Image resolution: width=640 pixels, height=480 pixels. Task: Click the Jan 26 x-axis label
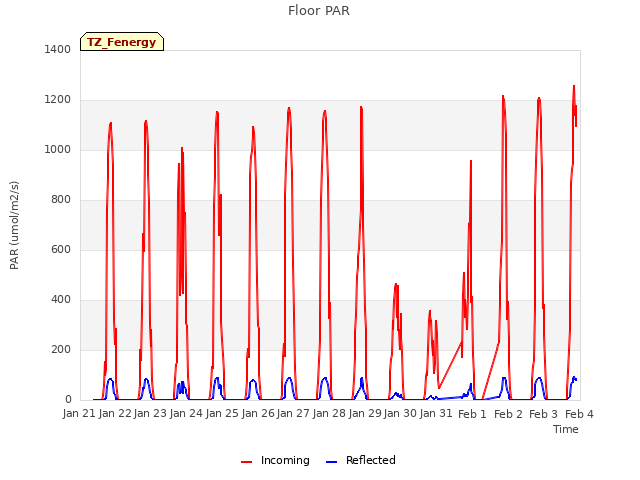pyautogui.click(x=258, y=414)
